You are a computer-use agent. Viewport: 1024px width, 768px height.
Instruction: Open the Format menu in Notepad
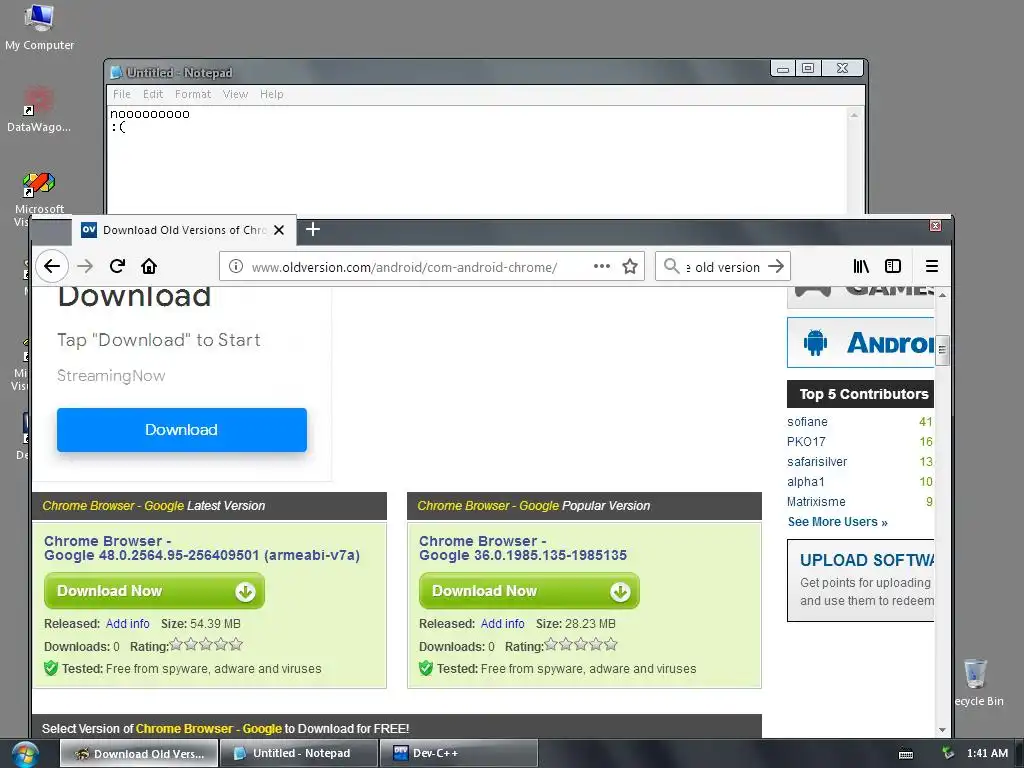(193, 94)
